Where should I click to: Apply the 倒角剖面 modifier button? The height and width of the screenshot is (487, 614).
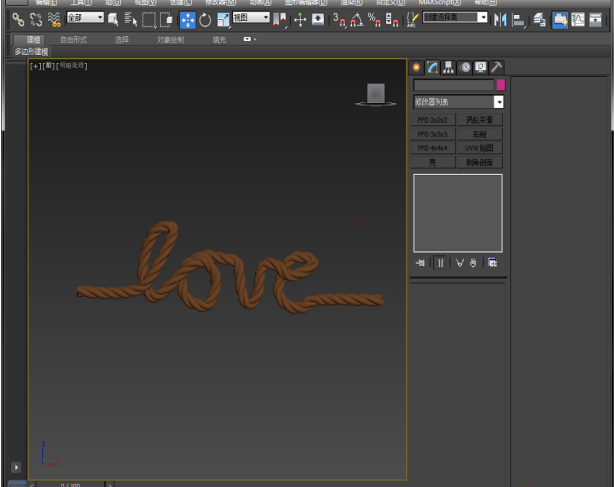click(x=480, y=162)
